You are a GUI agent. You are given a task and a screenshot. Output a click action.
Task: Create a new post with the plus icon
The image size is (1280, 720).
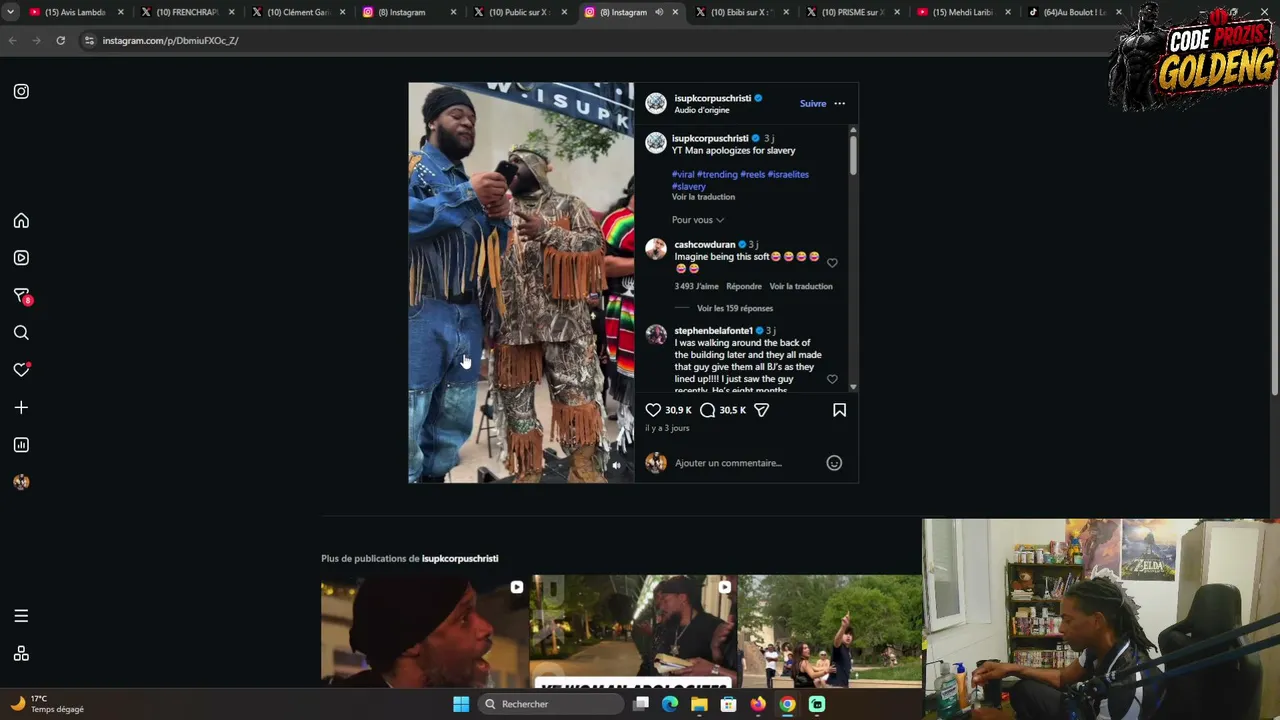coord(21,407)
